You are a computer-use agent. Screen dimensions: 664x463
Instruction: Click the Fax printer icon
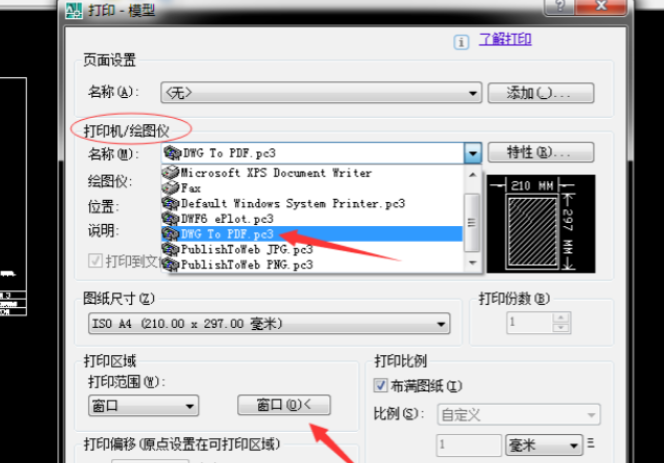point(171,188)
